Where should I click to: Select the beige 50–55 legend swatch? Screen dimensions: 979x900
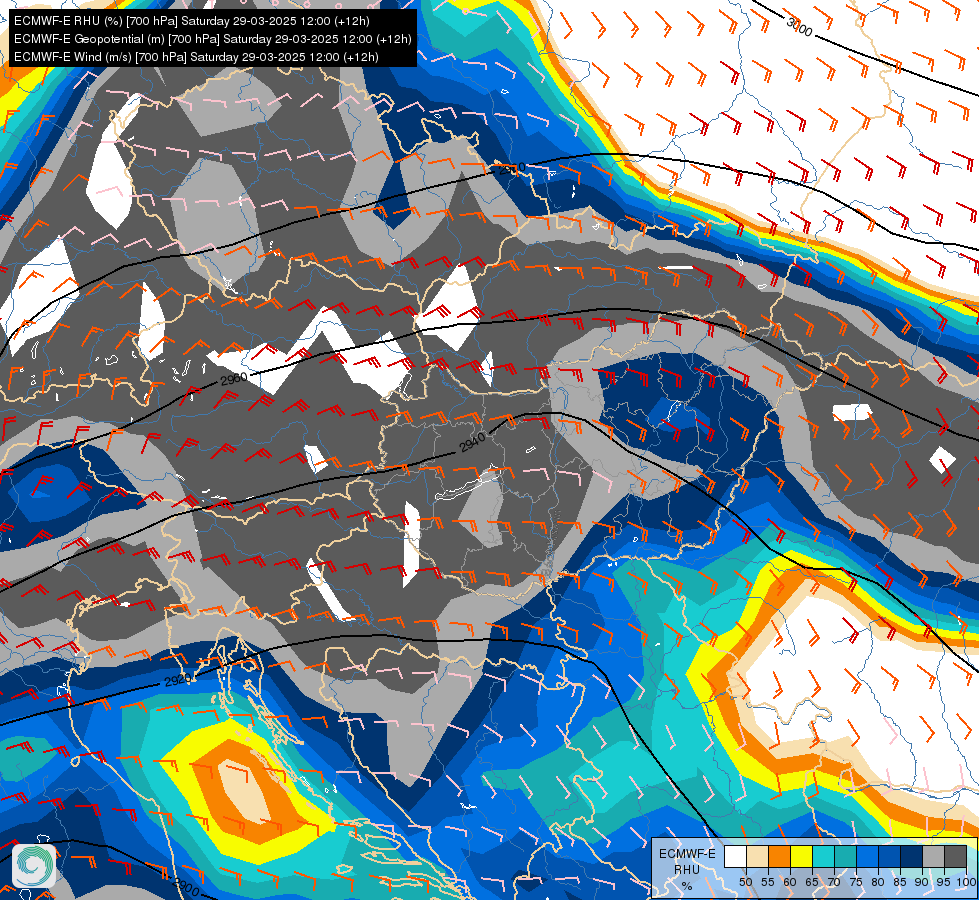pyautogui.click(x=757, y=856)
